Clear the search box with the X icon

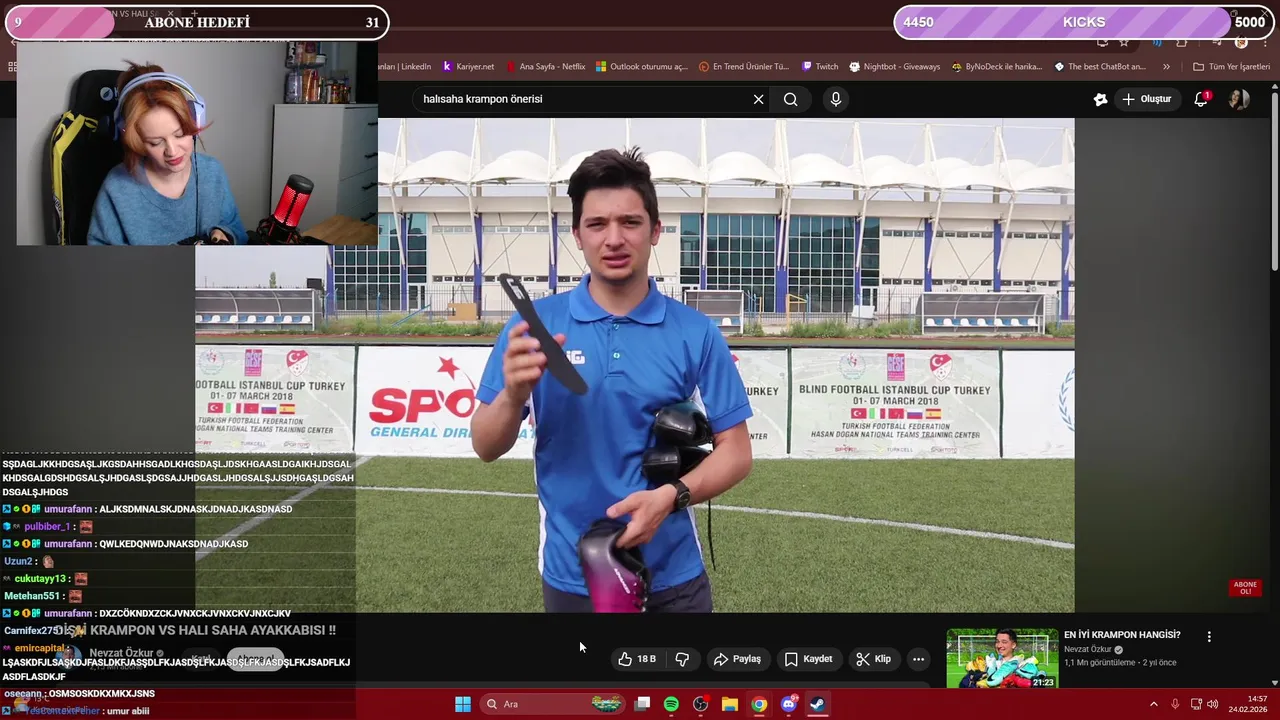point(758,99)
